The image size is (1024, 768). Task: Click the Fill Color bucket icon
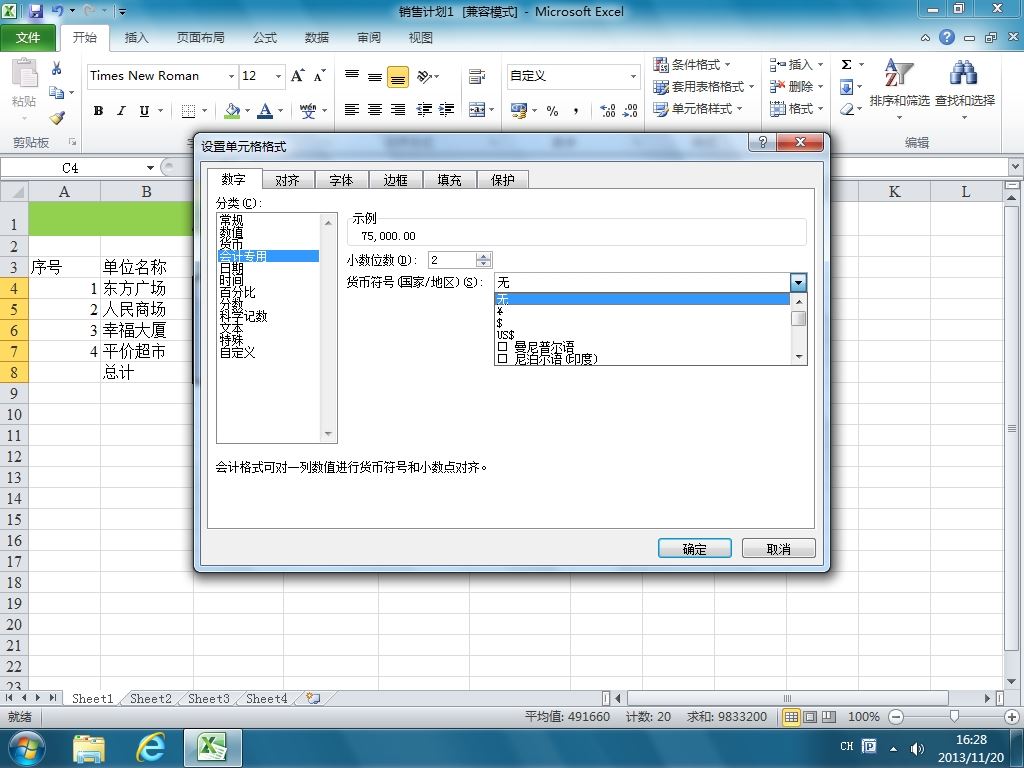[232, 110]
